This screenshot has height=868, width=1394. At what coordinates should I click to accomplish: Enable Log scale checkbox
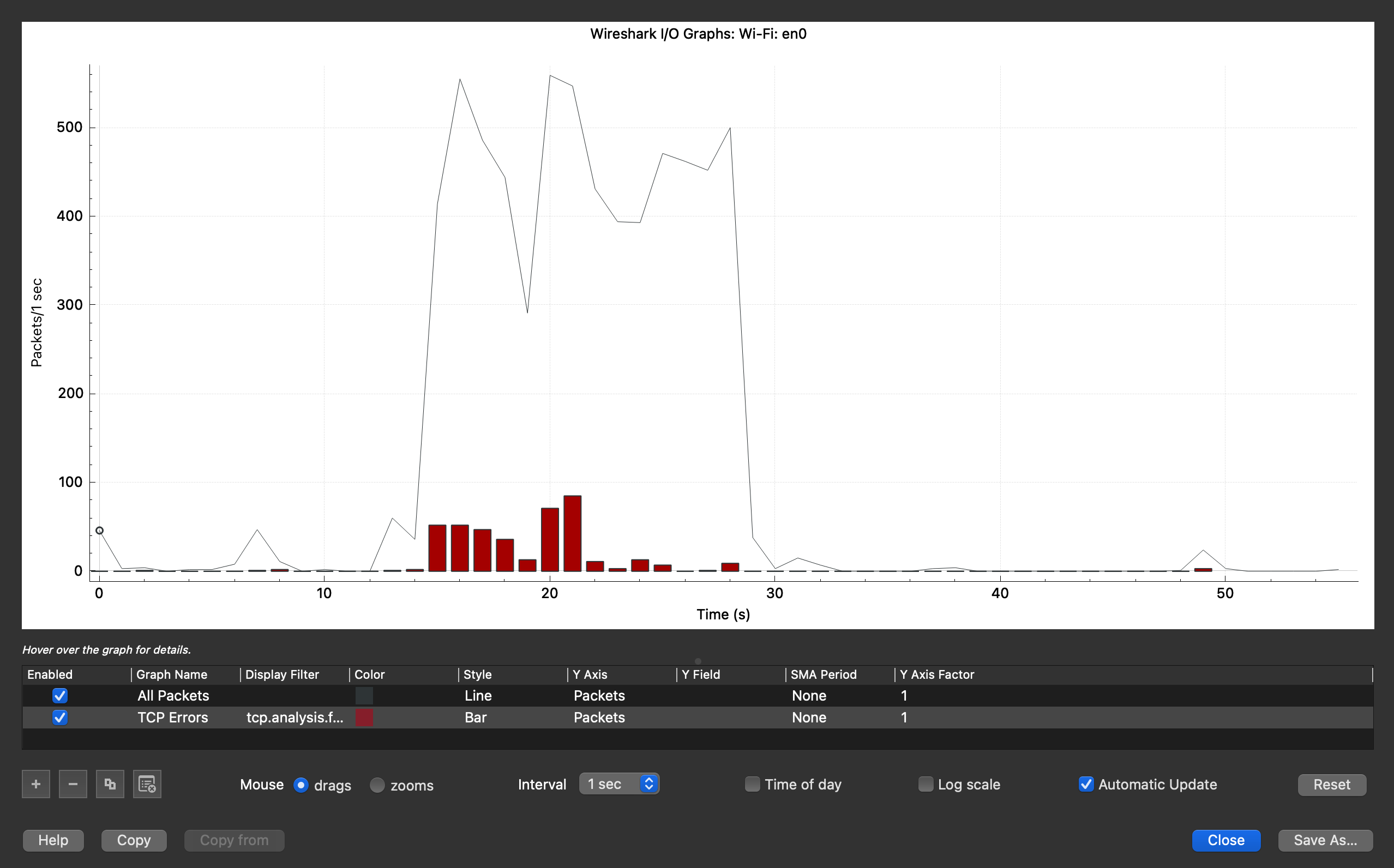pos(926,784)
